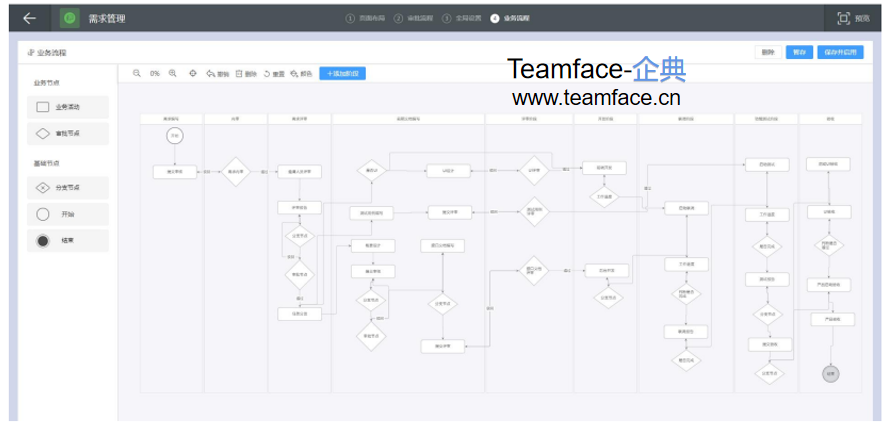The image size is (891, 431).
Task: Undo the last action (撤销)
Action: tap(218, 73)
